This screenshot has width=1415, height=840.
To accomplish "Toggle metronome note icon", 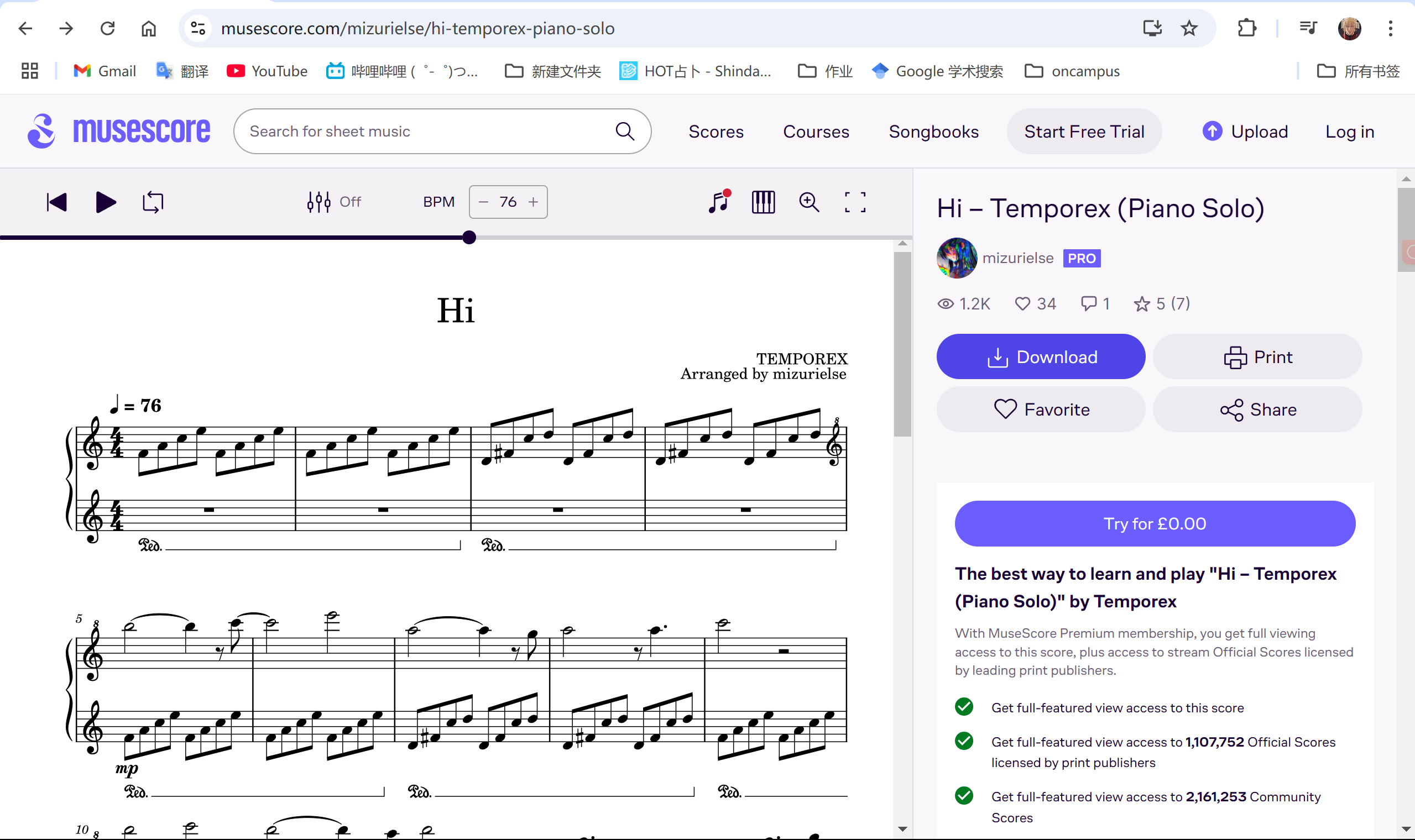I will click(719, 202).
